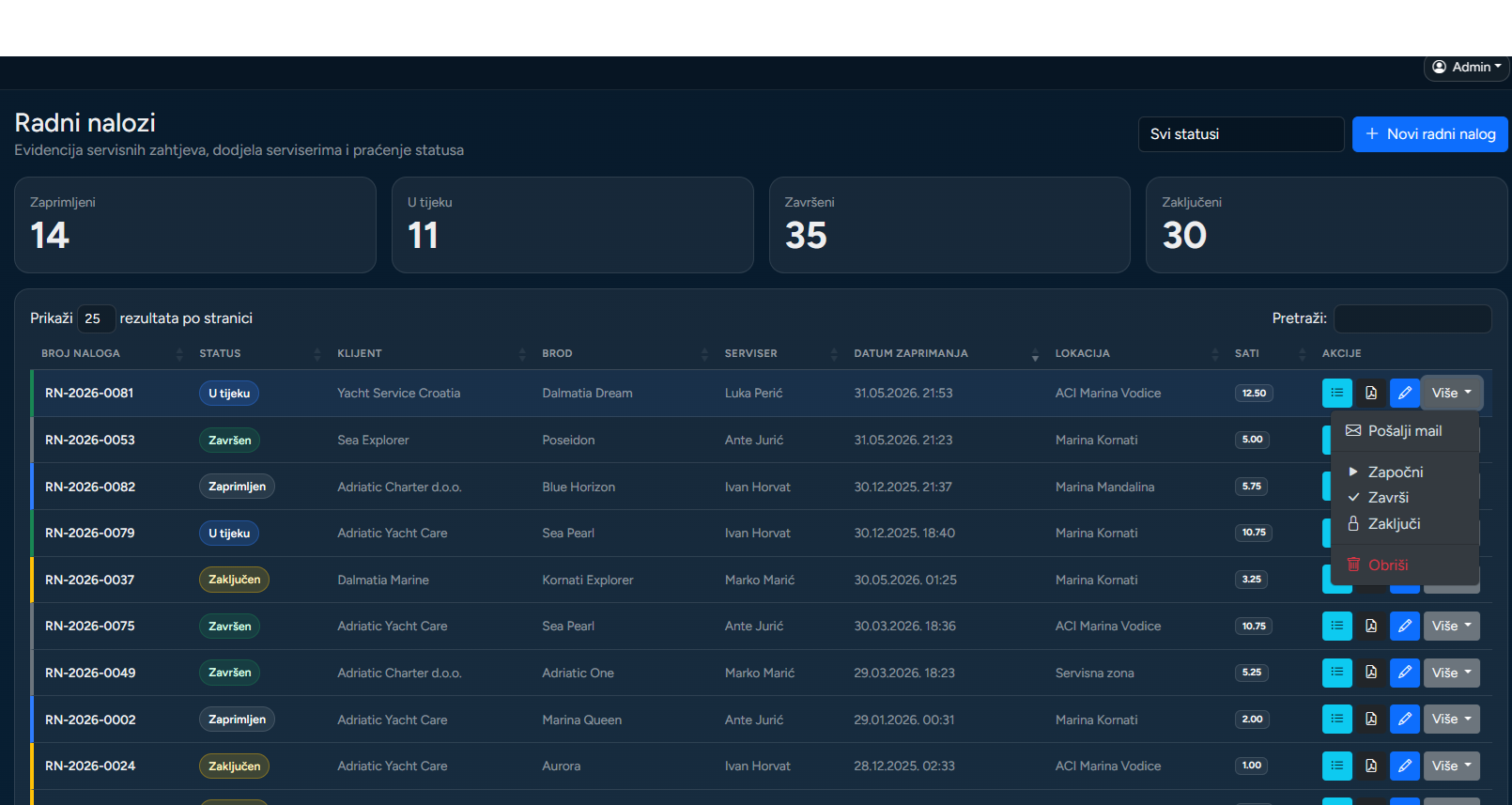Open the list icon for RN-2026-0075
Screen dimensions: 1512x805
coord(1337,626)
